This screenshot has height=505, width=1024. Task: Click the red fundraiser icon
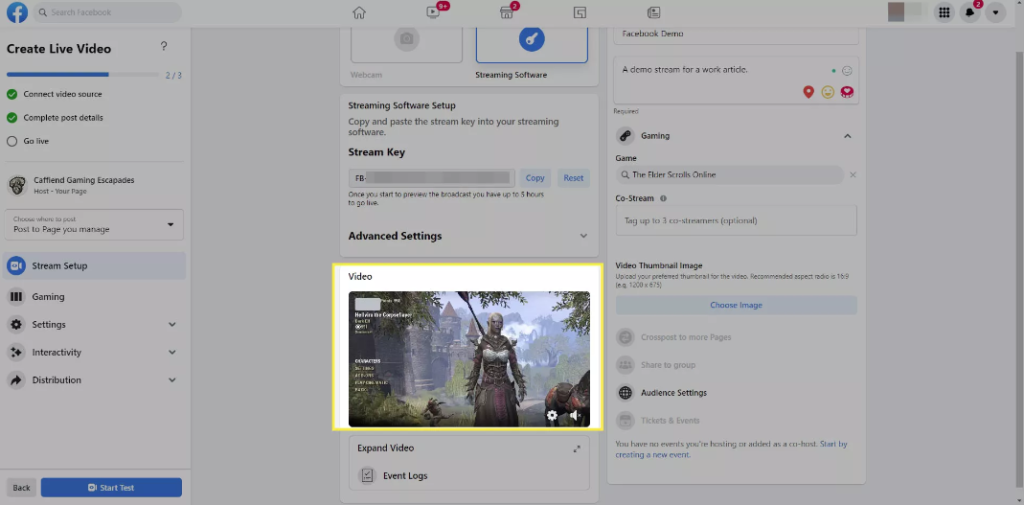click(x=847, y=92)
